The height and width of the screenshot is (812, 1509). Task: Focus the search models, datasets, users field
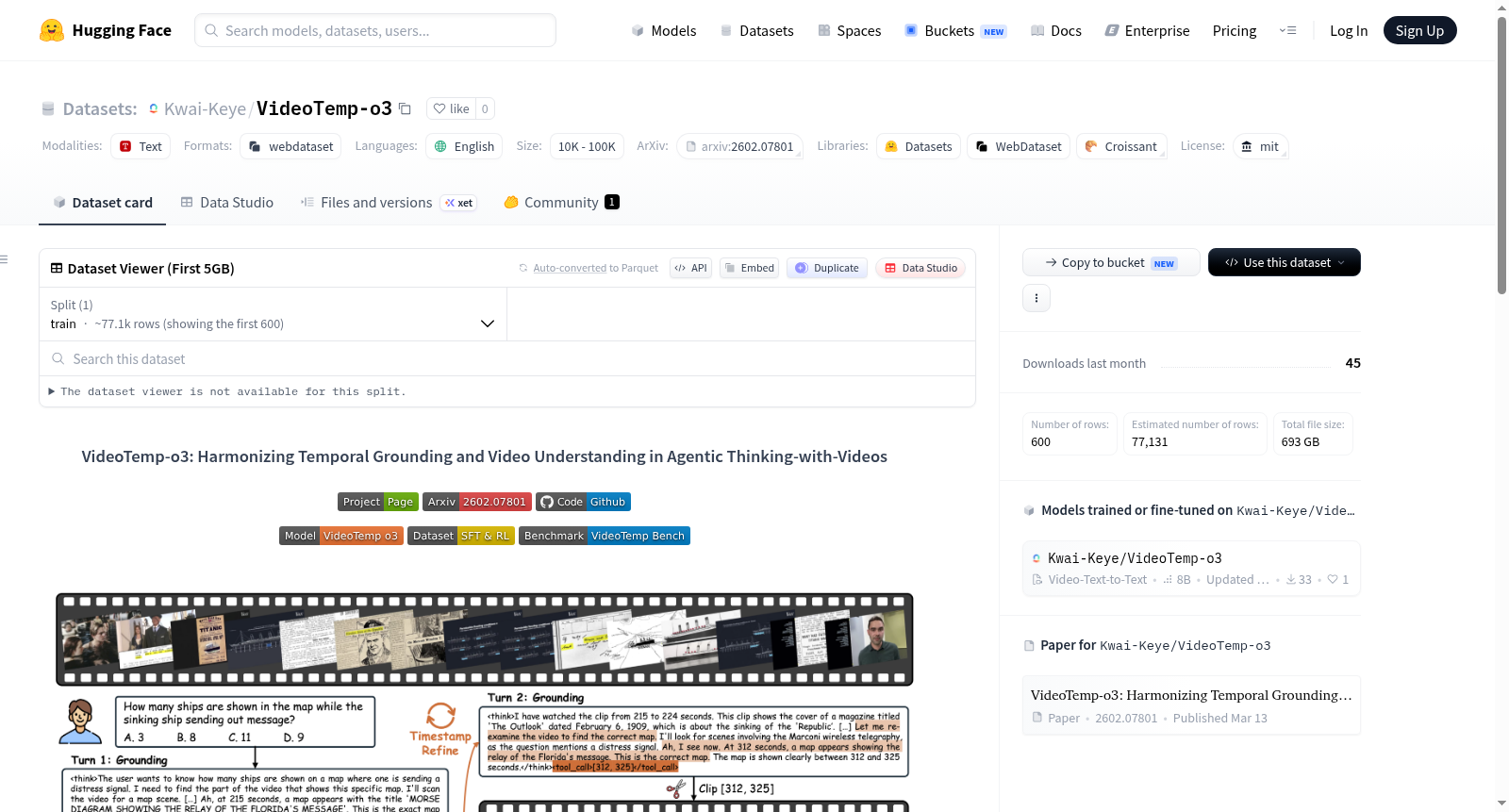tap(375, 30)
